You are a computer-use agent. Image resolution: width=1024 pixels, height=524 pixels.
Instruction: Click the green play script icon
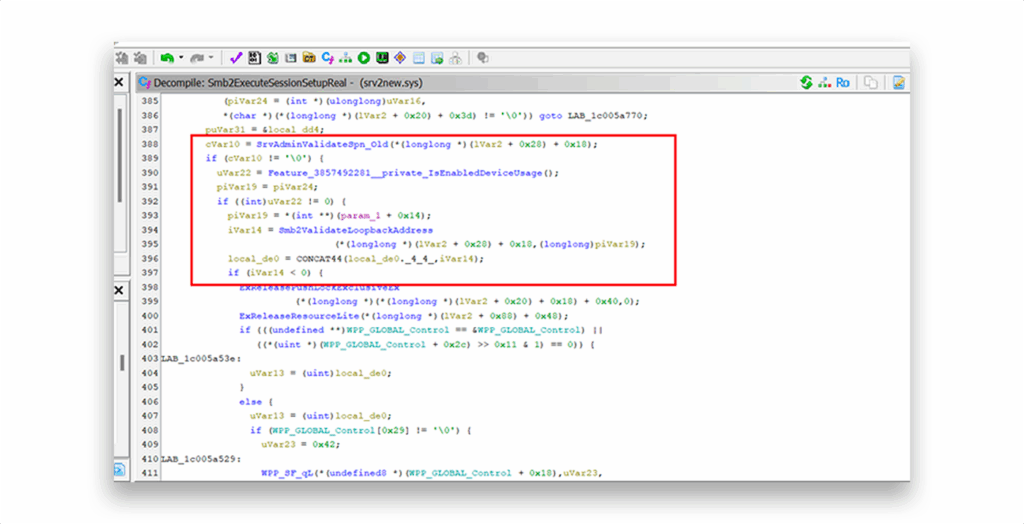(x=364, y=58)
